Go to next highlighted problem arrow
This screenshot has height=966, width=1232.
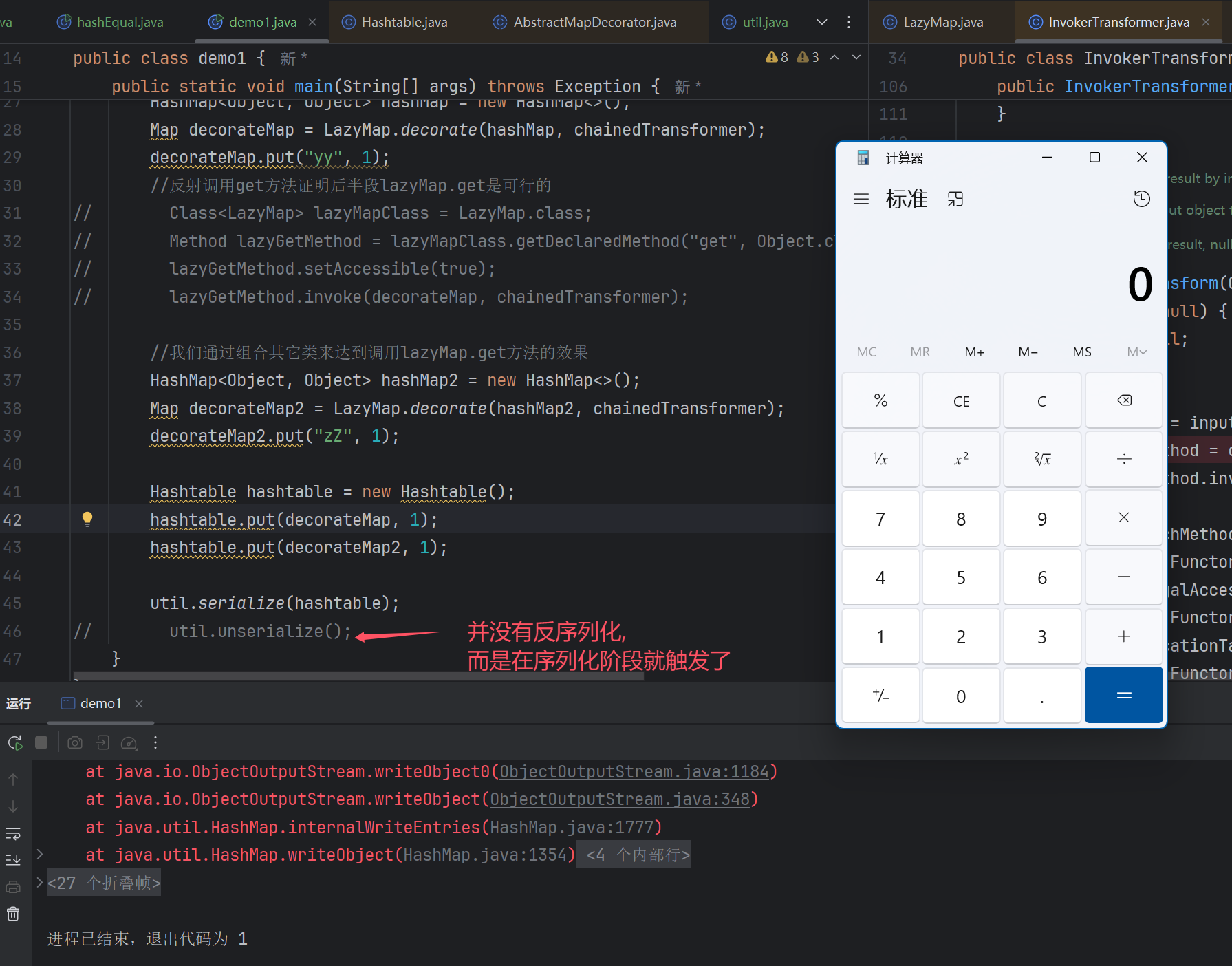click(x=856, y=58)
